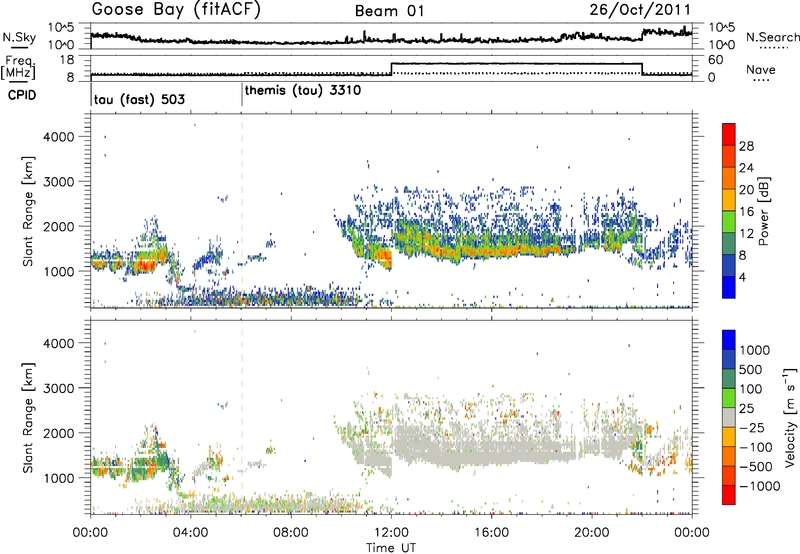This screenshot has height=554, width=800.
Task: Click the '08:00' time axis tick label
Action: (291, 533)
